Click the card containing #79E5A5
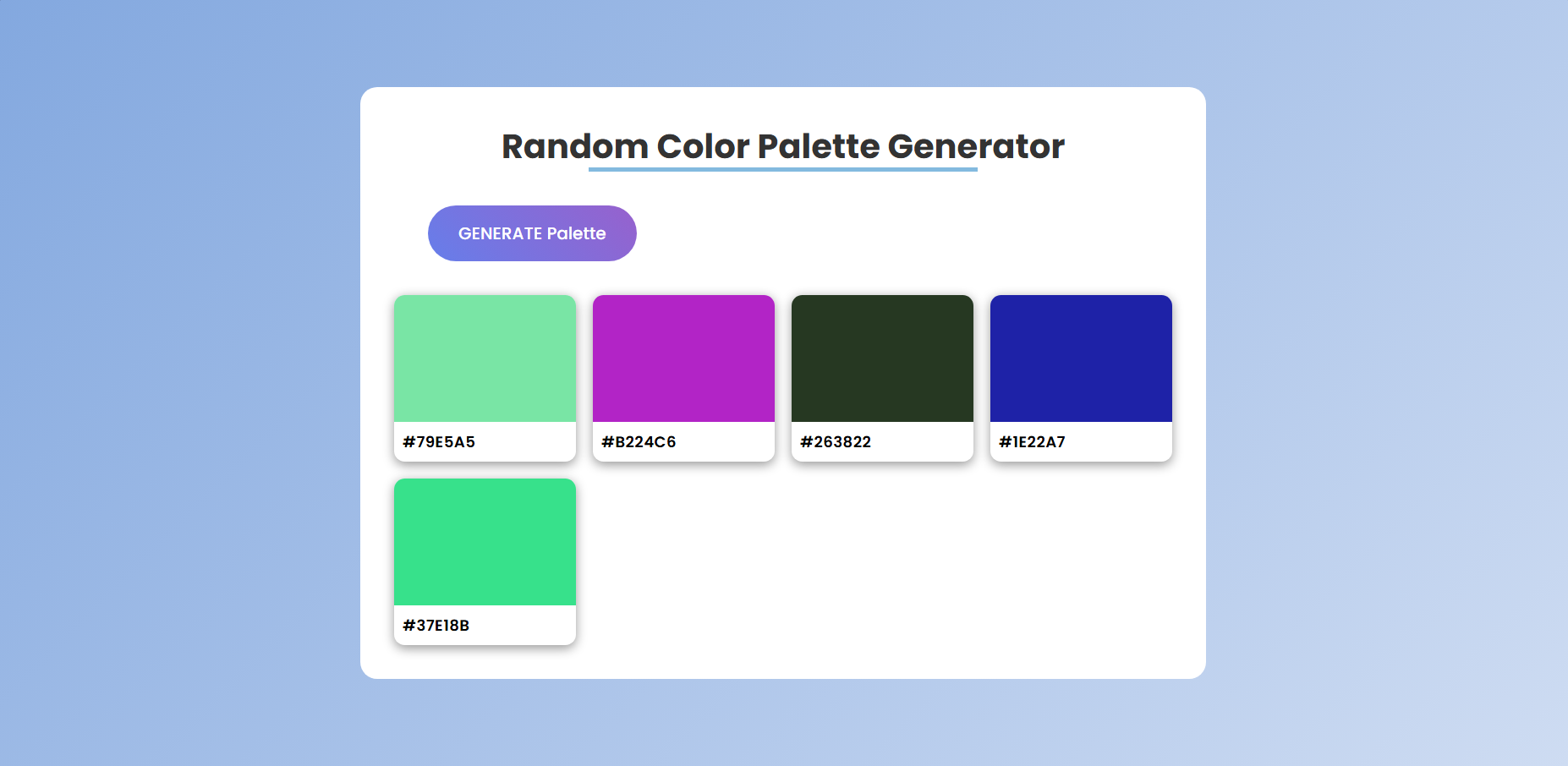This screenshot has height=766, width=1568. 485,378
